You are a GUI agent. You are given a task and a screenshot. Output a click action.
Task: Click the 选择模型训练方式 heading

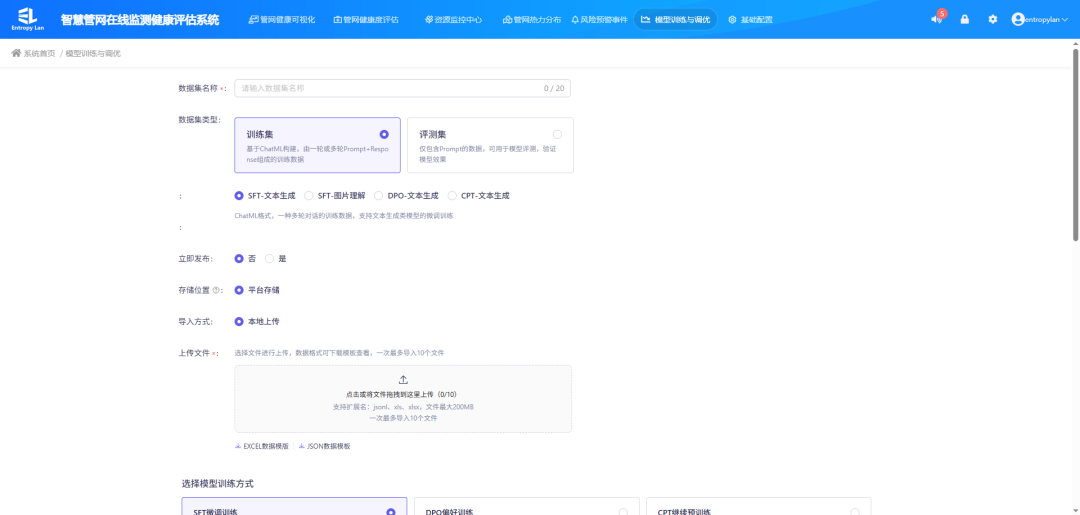[218, 483]
